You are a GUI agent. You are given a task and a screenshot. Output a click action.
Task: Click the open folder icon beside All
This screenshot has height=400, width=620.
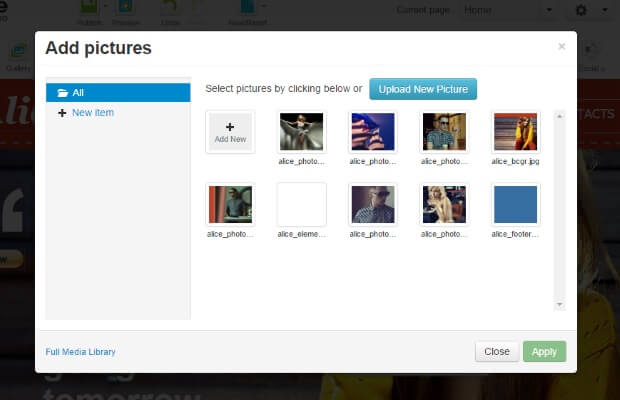pyautogui.click(x=62, y=93)
